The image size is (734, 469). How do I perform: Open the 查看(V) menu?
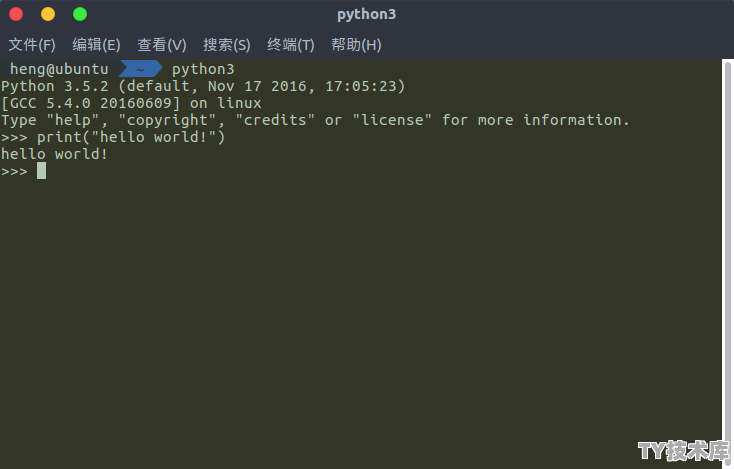(162, 45)
